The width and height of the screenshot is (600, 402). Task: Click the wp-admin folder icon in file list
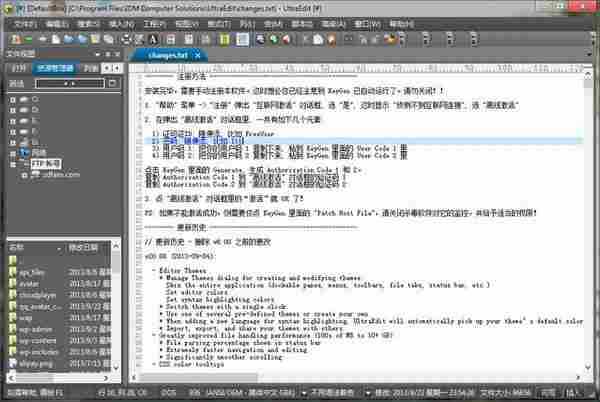(x=12, y=329)
